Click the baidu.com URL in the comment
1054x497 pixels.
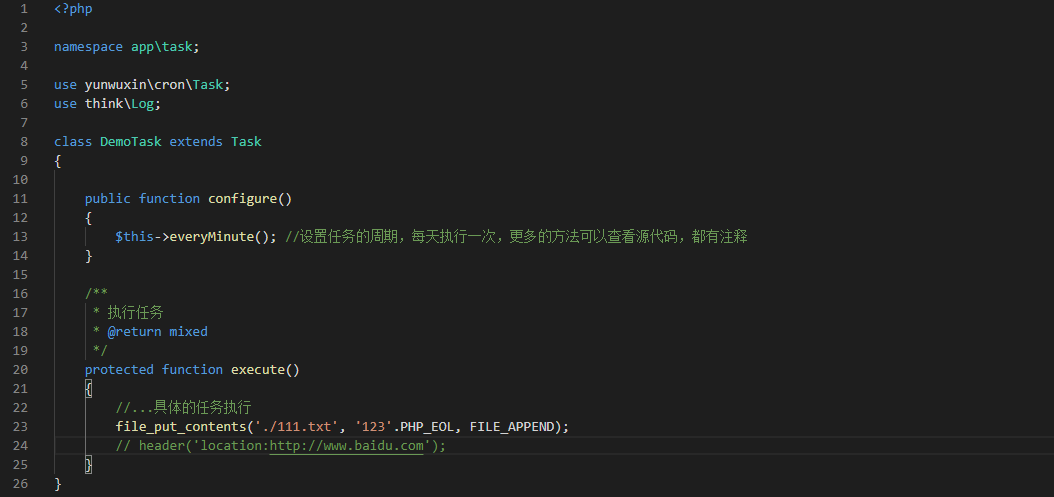[x=347, y=446]
